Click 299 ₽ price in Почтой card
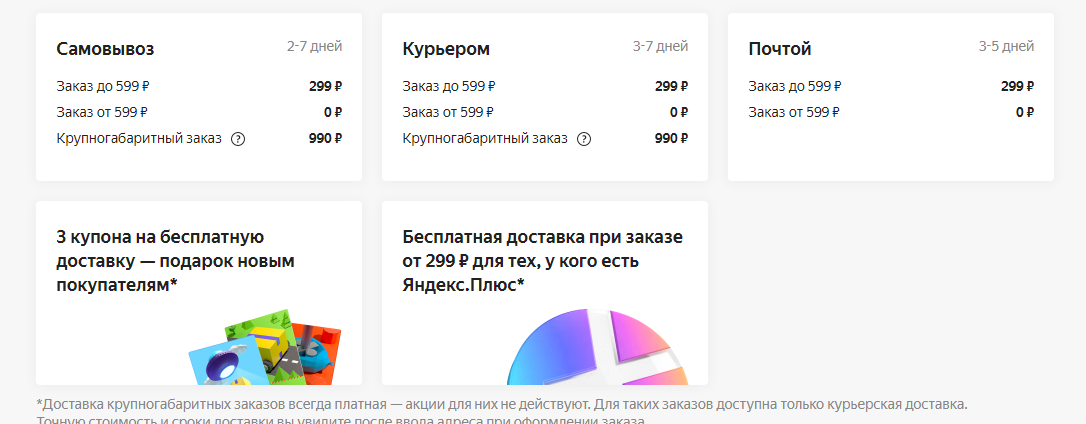 pyautogui.click(x=1017, y=86)
